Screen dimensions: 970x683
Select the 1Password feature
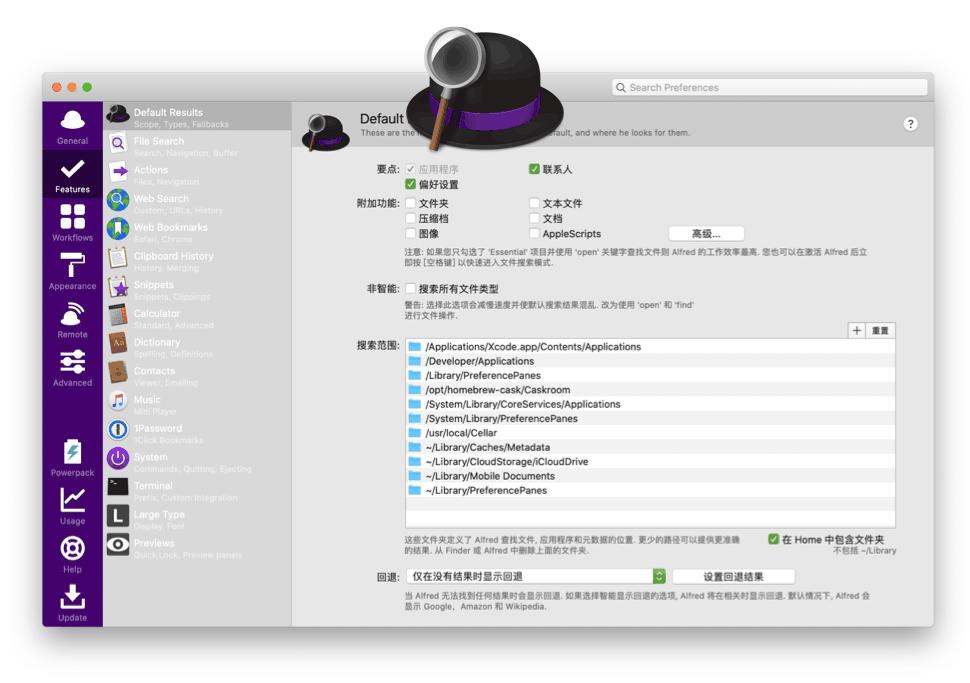[x=197, y=432]
